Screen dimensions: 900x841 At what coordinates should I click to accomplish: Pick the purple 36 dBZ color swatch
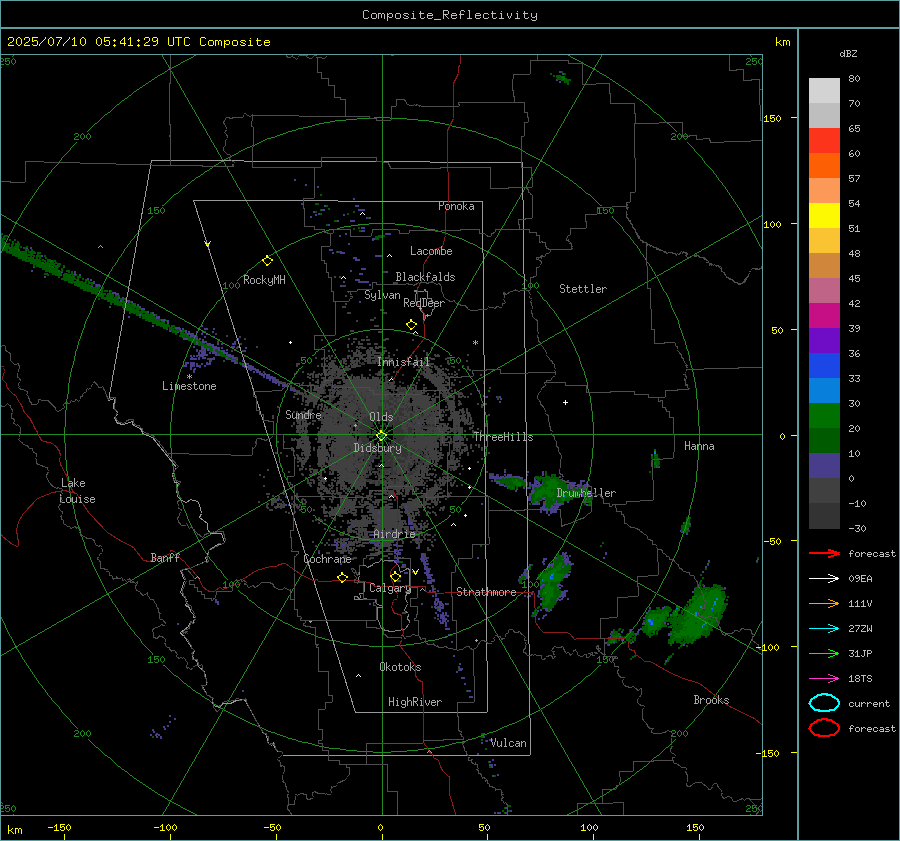pyautogui.click(x=824, y=341)
